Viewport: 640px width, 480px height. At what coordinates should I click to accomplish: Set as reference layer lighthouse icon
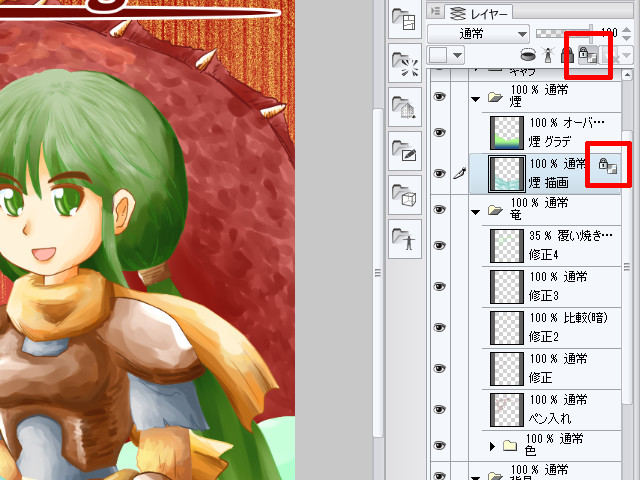[548, 55]
